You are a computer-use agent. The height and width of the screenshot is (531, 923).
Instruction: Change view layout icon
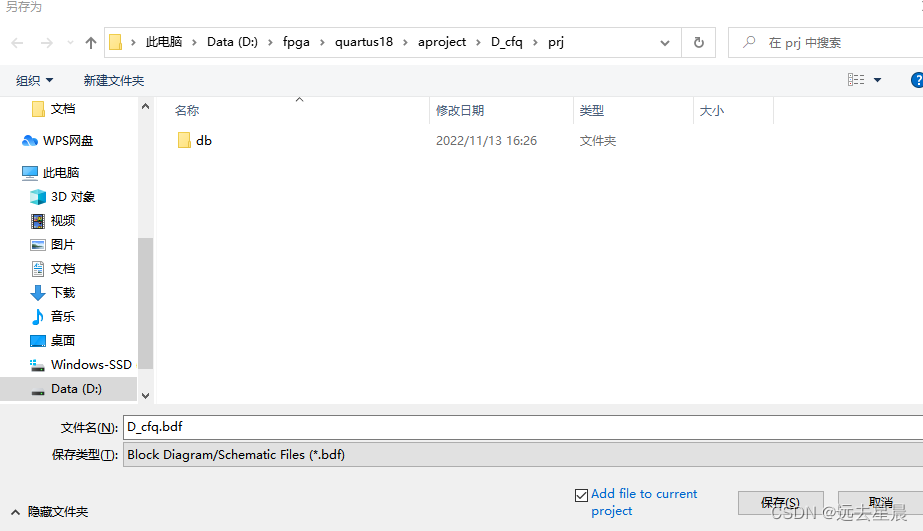(x=856, y=79)
